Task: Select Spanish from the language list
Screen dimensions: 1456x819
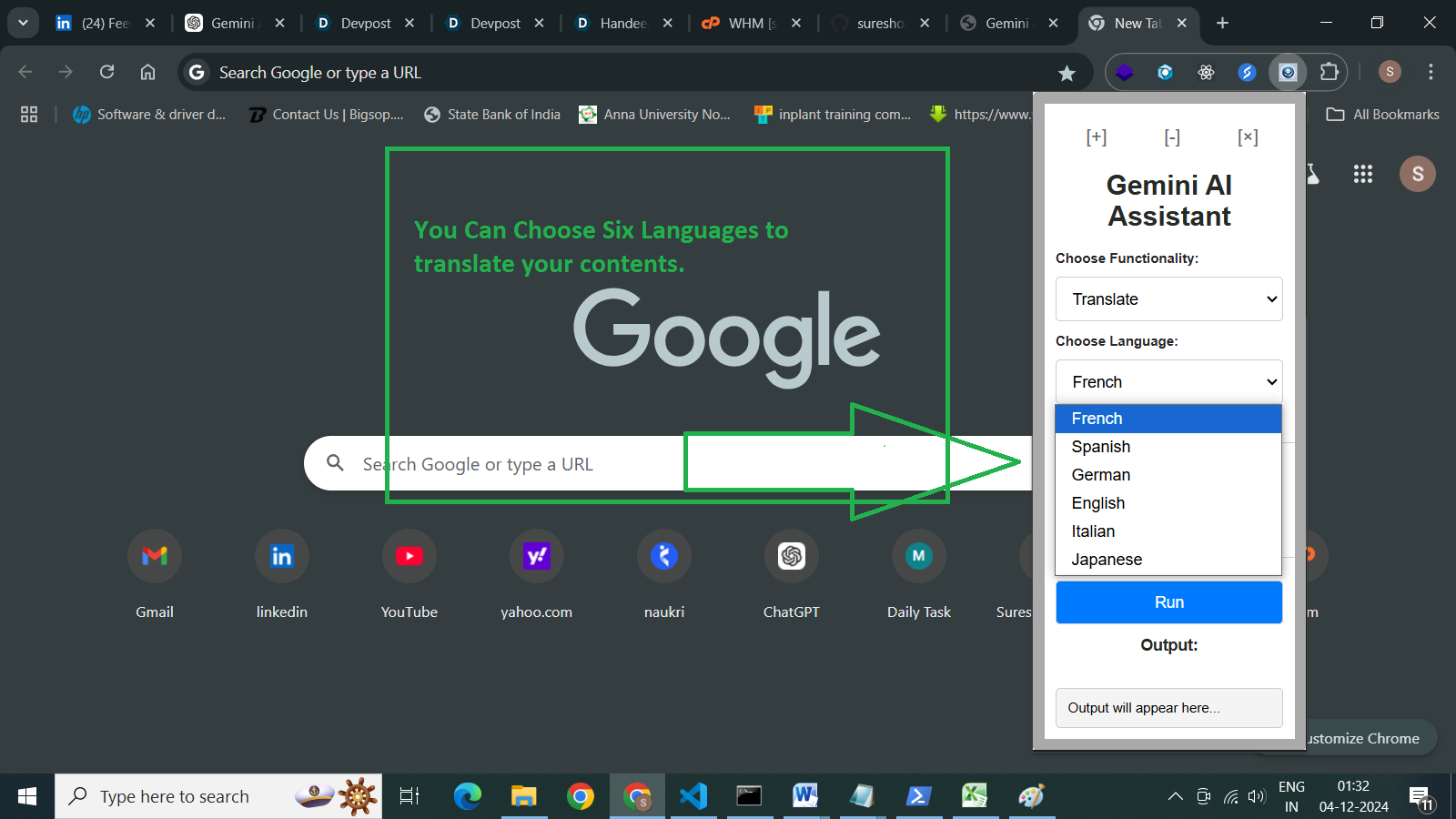Action: 1168,447
